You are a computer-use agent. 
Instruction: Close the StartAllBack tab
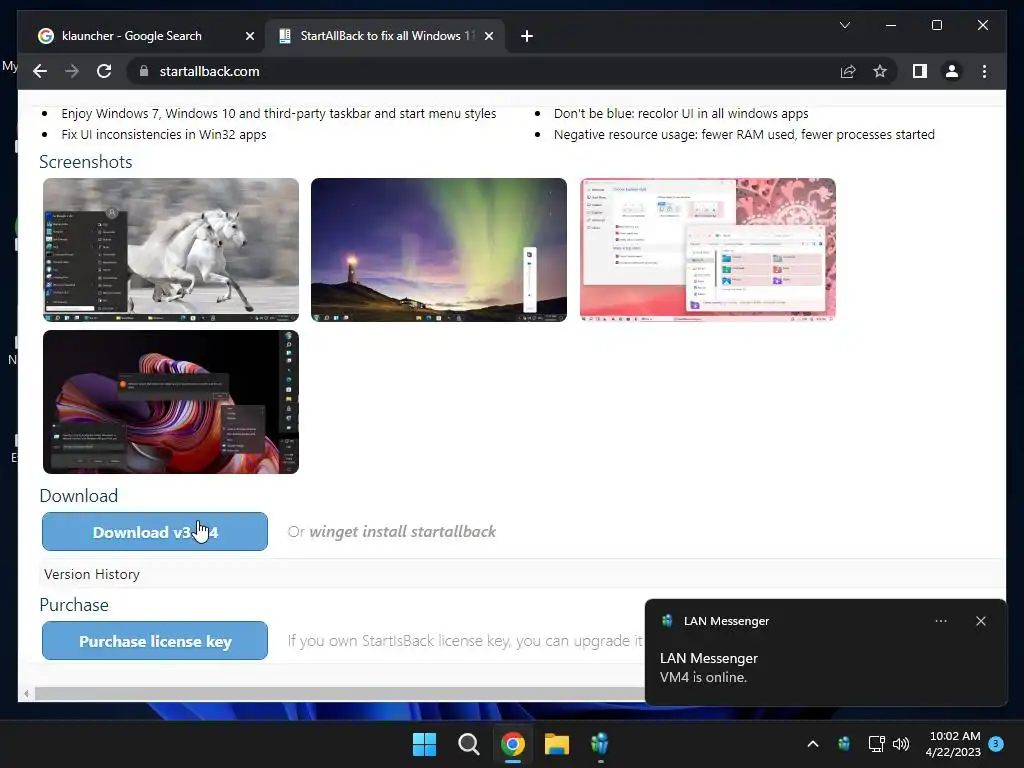click(488, 36)
